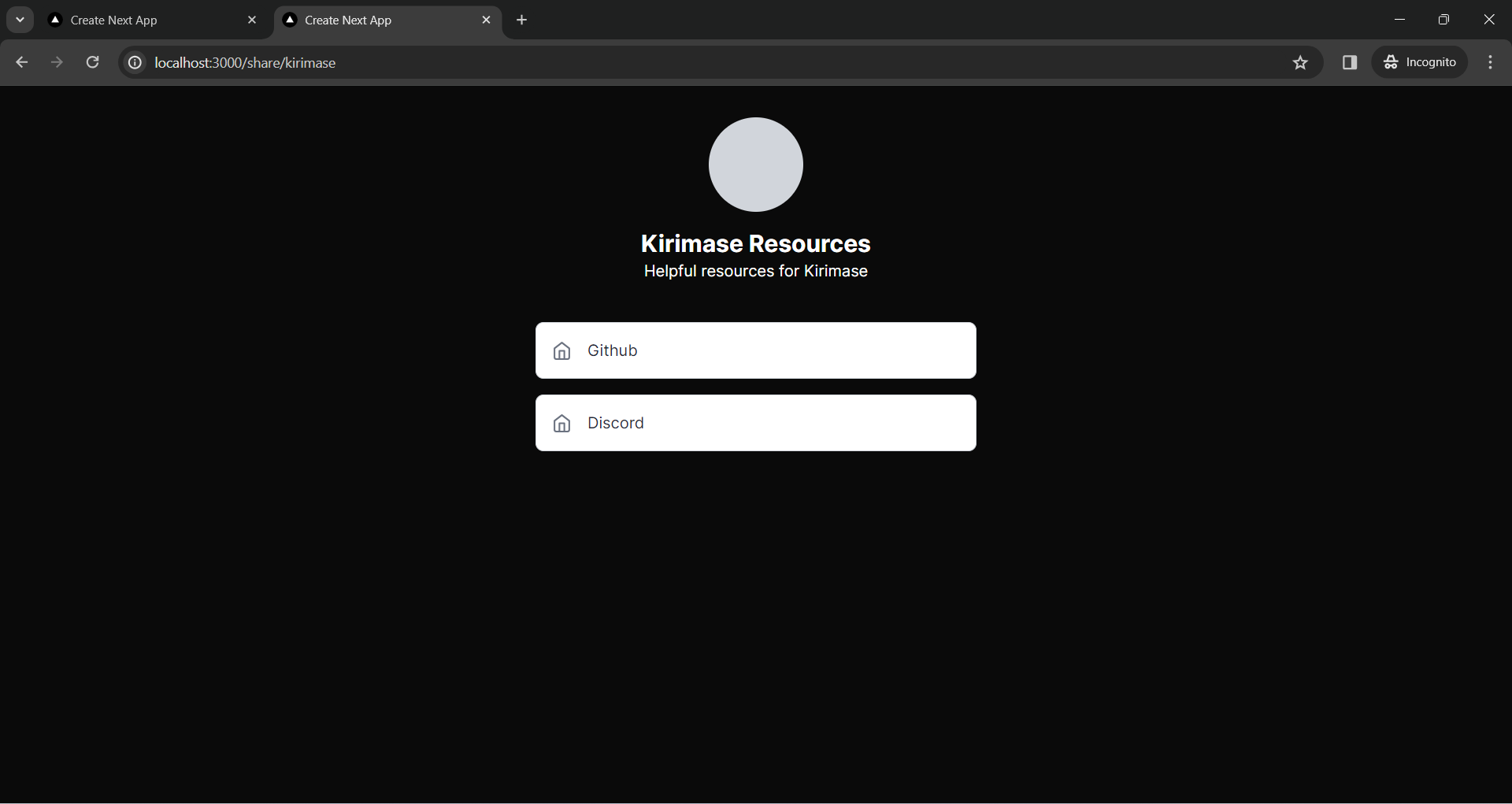Minimize the browser window
Image resolution: width=1512 pixels, height=804 pixels.
1399,20
